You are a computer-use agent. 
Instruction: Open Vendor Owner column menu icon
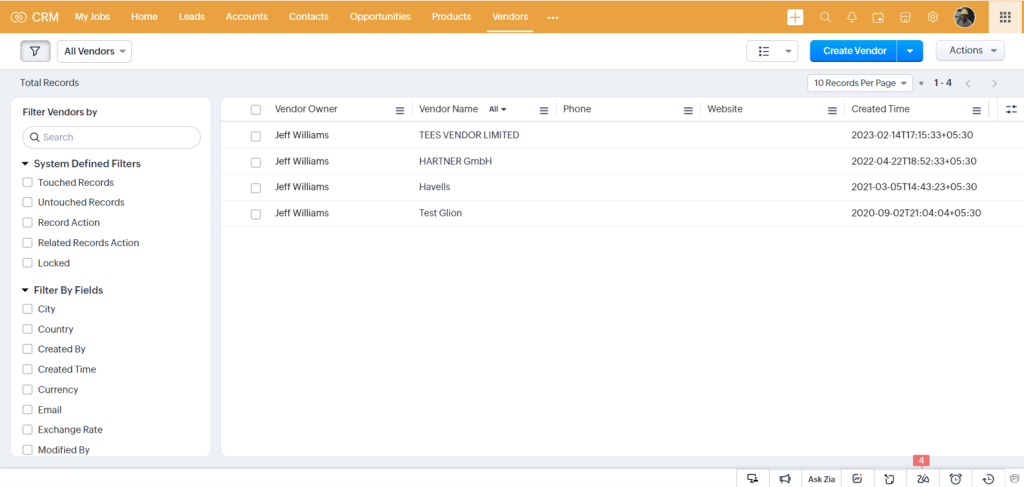point(400,110)
